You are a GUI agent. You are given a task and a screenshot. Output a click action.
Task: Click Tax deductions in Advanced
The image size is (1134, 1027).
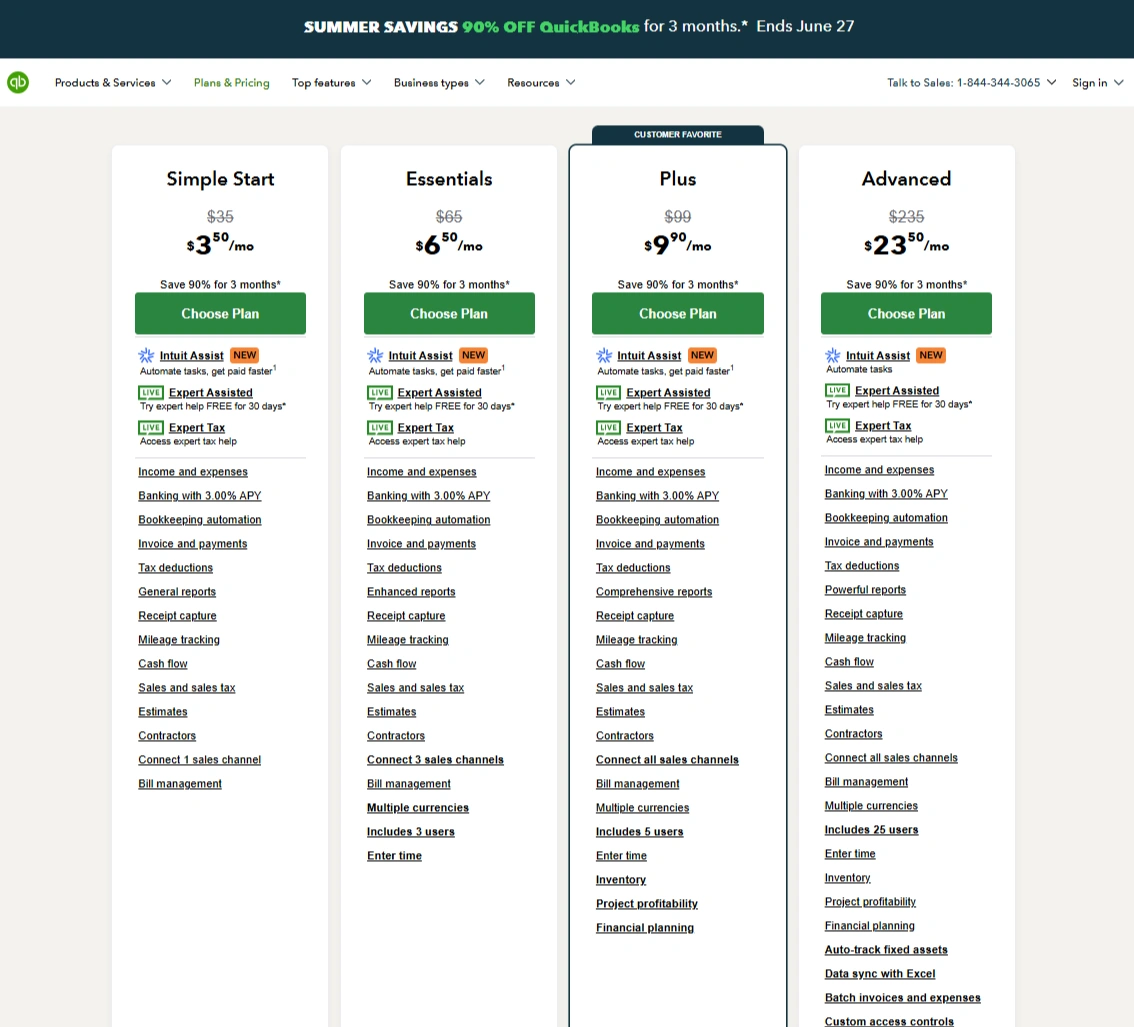(x=862, y=566)
